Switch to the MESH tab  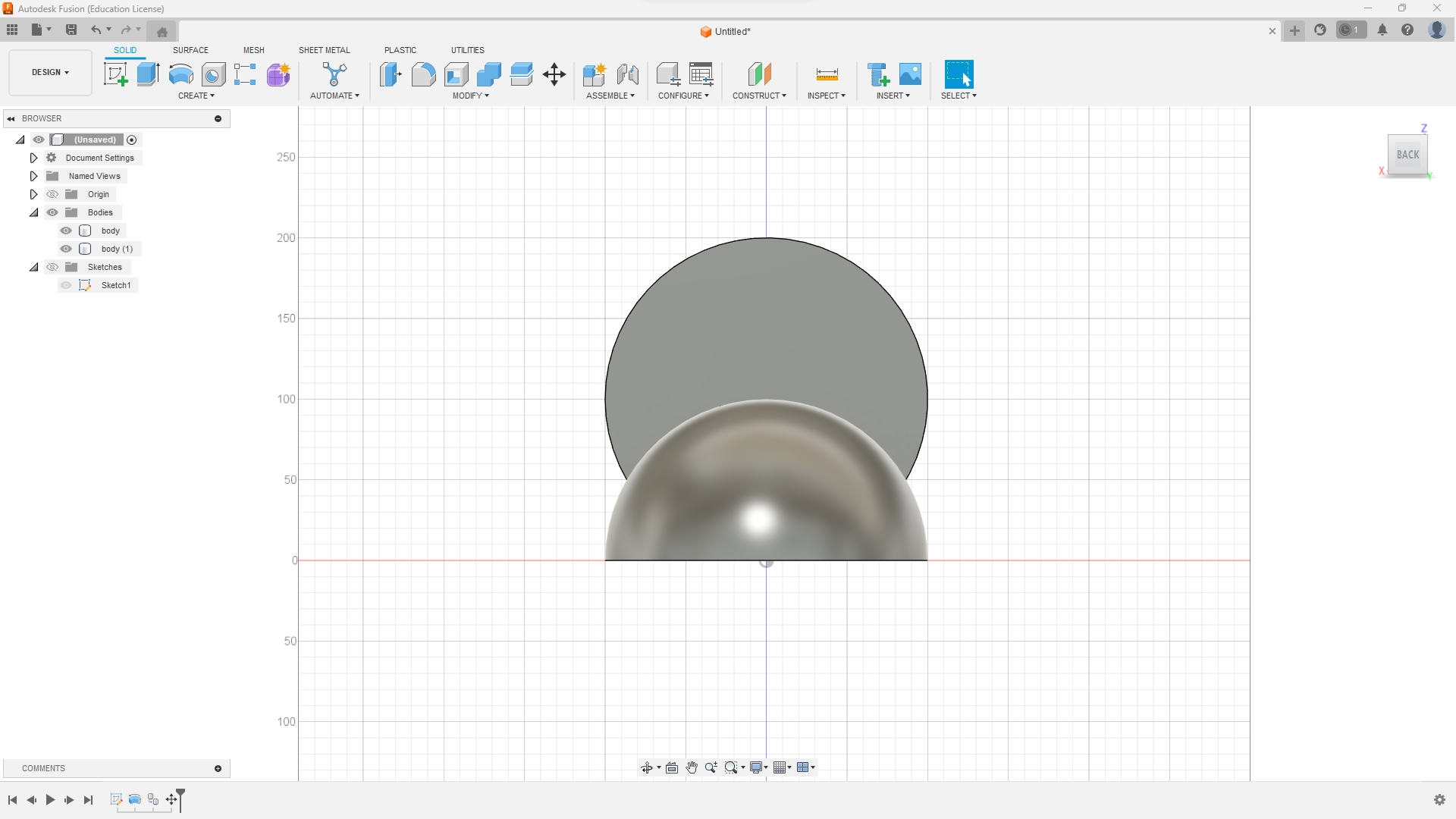(254, 50)
